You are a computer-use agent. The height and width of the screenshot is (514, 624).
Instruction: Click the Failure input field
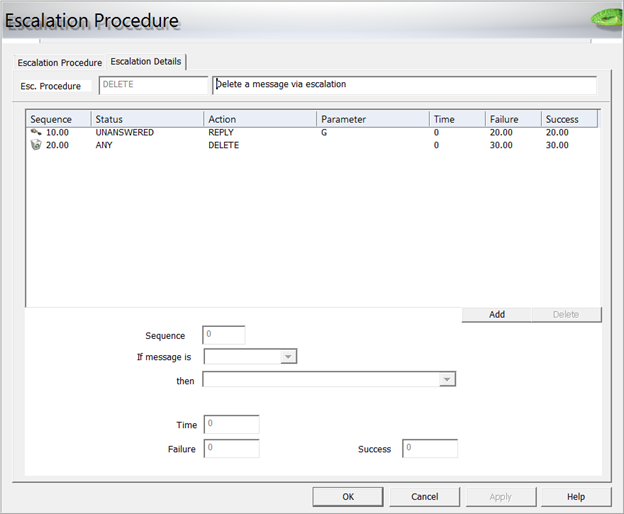231,449
